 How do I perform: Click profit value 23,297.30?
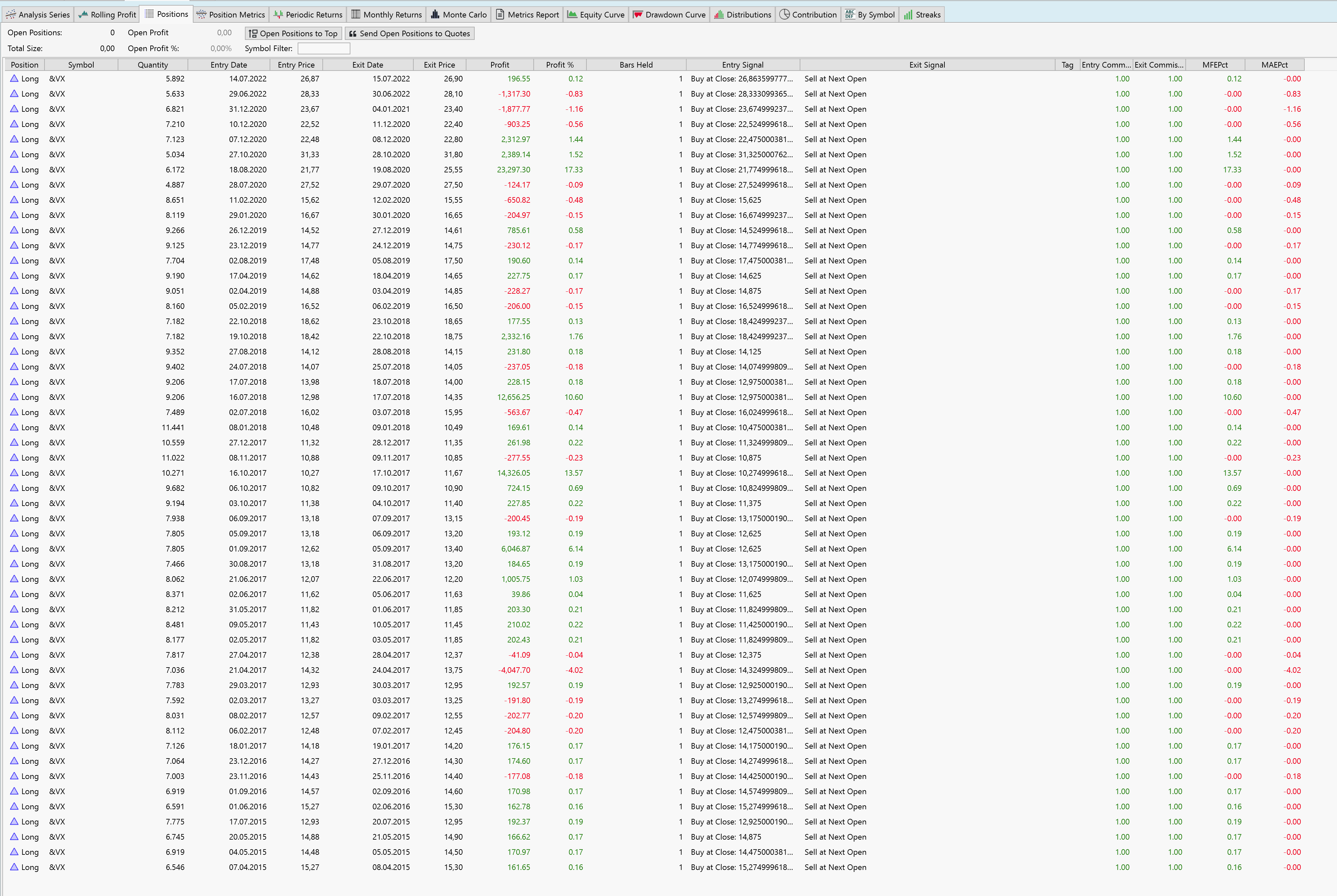click(x=513, y=170)
